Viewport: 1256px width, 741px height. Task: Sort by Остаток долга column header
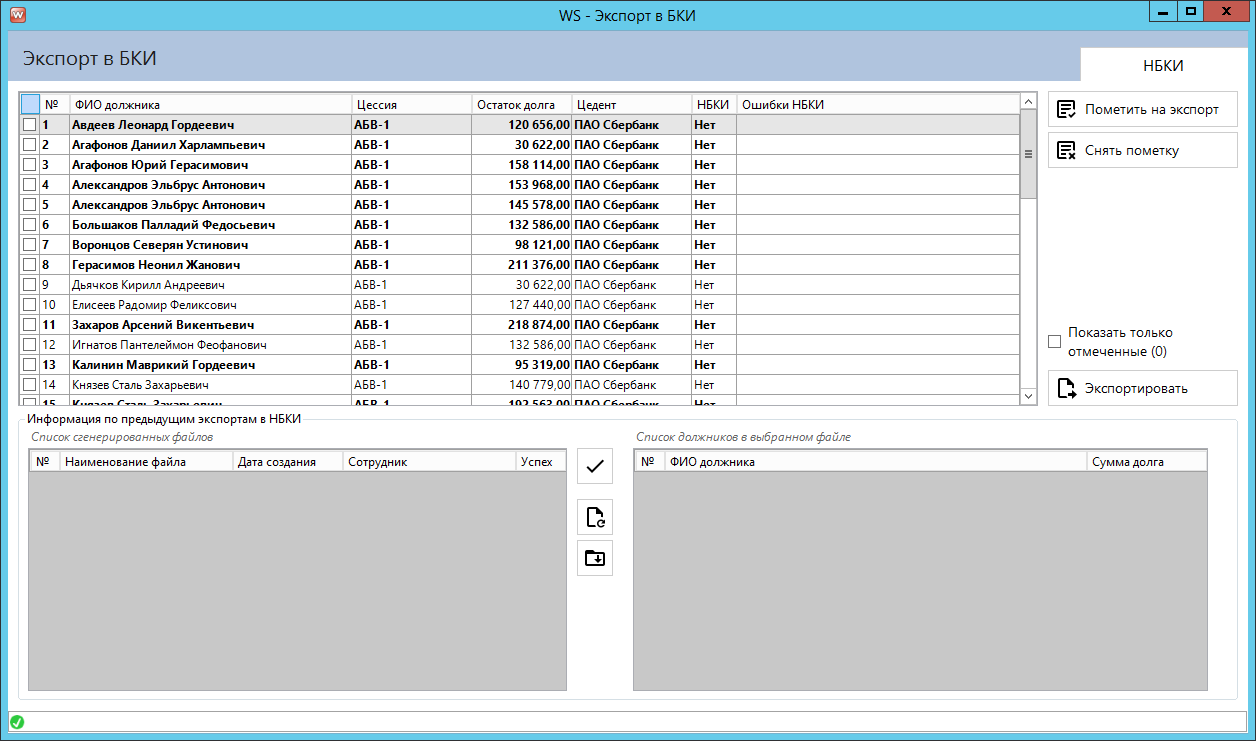(520, 104)
